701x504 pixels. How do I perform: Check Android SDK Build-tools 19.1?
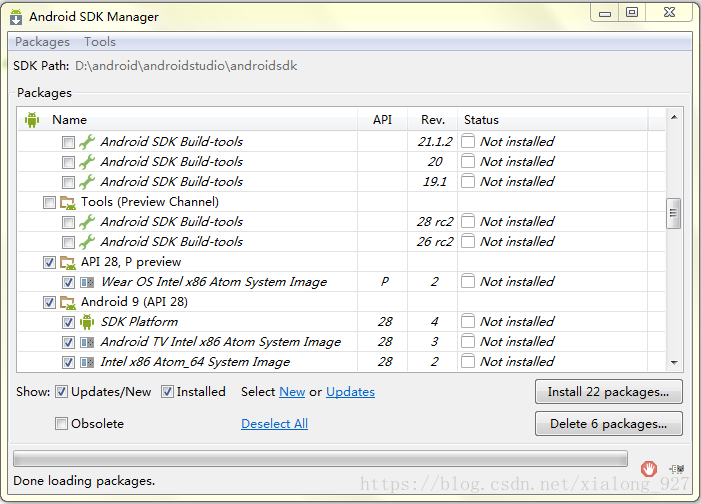[x=68, y=182]
